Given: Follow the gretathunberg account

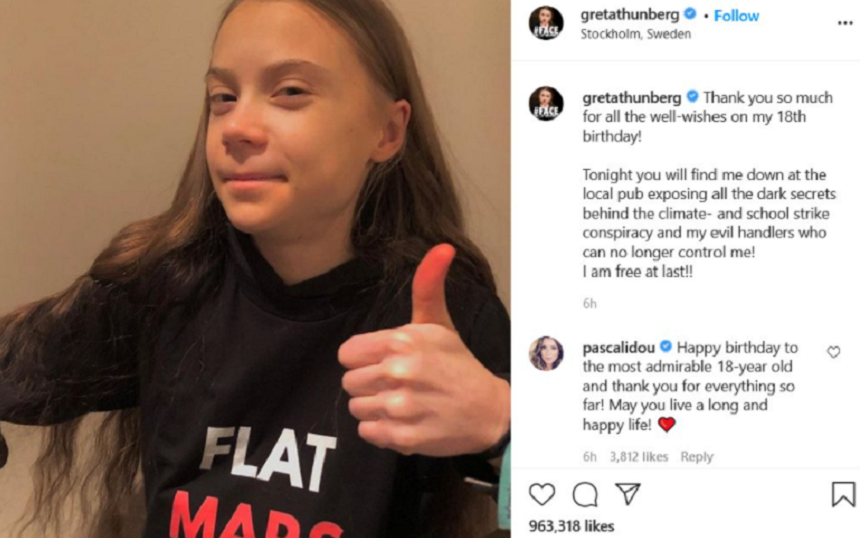Looking at the screenshot, I should pos(736,16).
